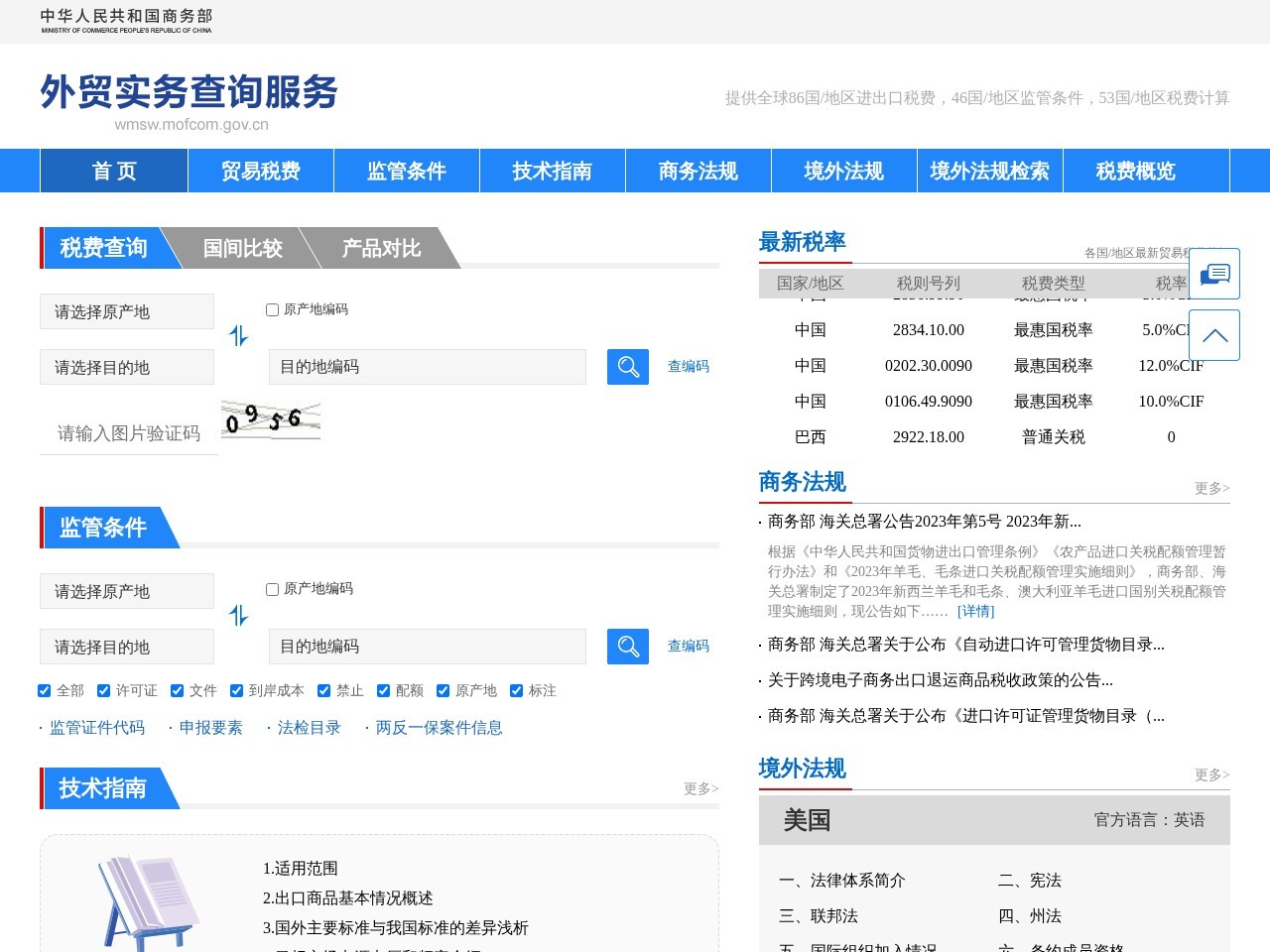This screenshot has width=1270, height=952.
Task: Check 原产地编码 checkbox in regulatory conditions
Action: (272, 590)
